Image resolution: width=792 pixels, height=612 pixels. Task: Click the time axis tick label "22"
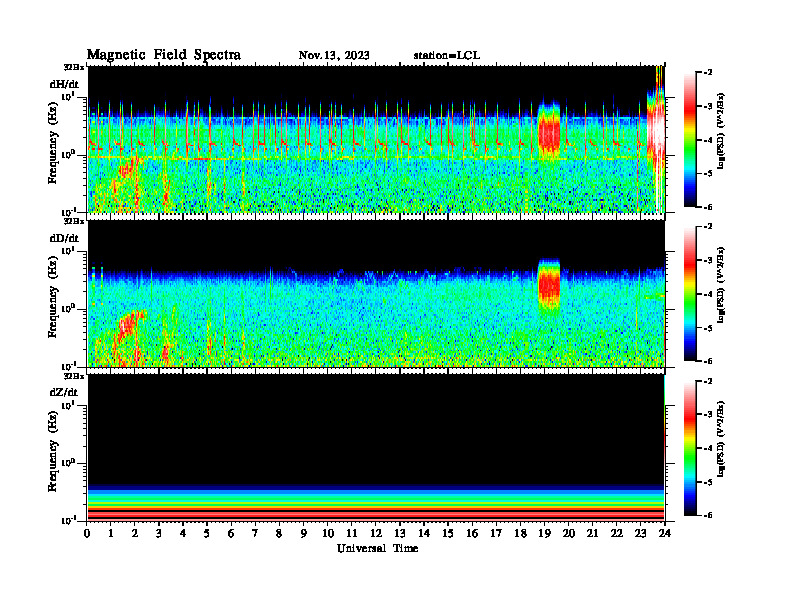(x=617, y=534)
